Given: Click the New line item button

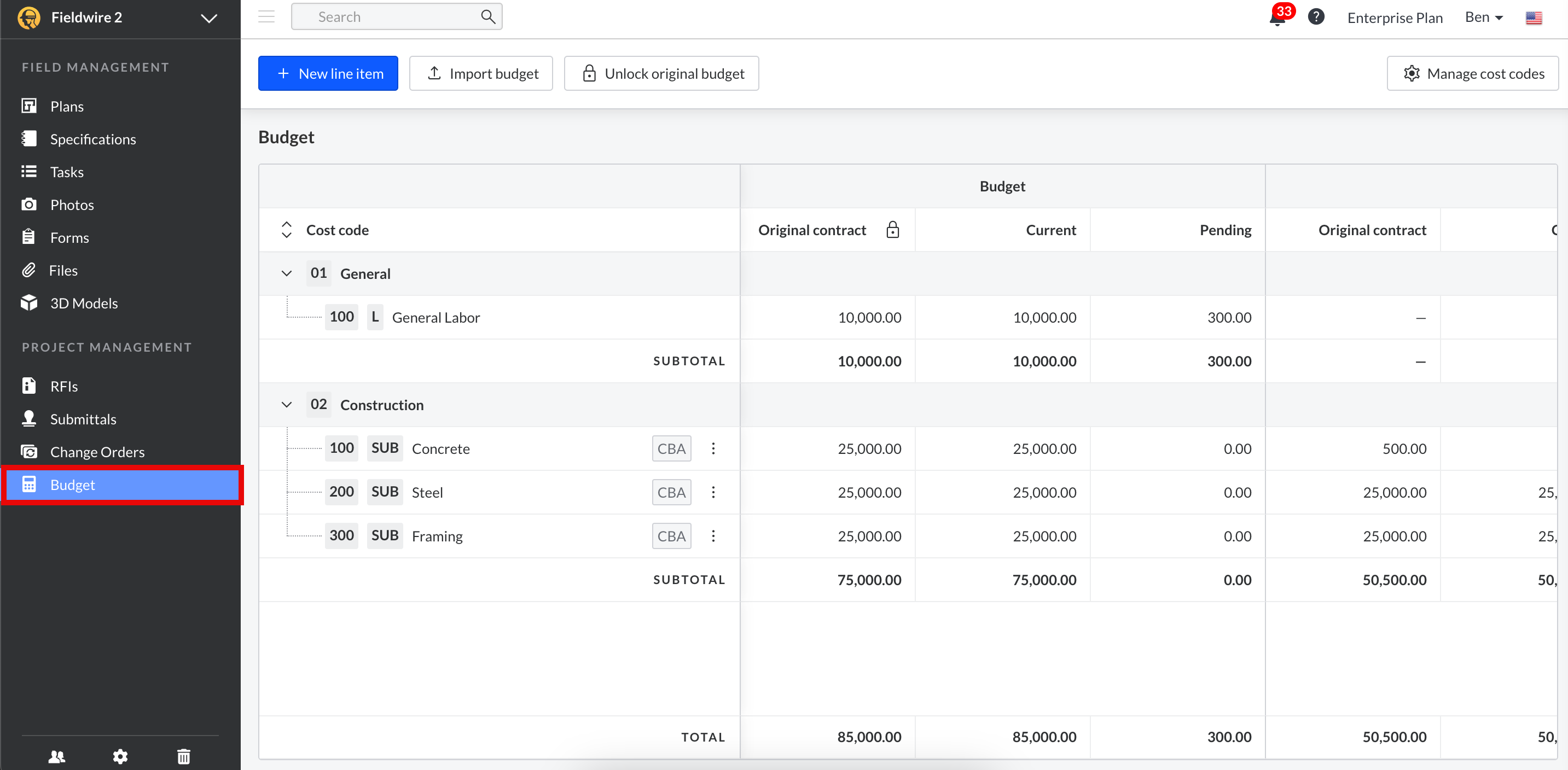Looking at the screenshot, I should tap(328, 74).
